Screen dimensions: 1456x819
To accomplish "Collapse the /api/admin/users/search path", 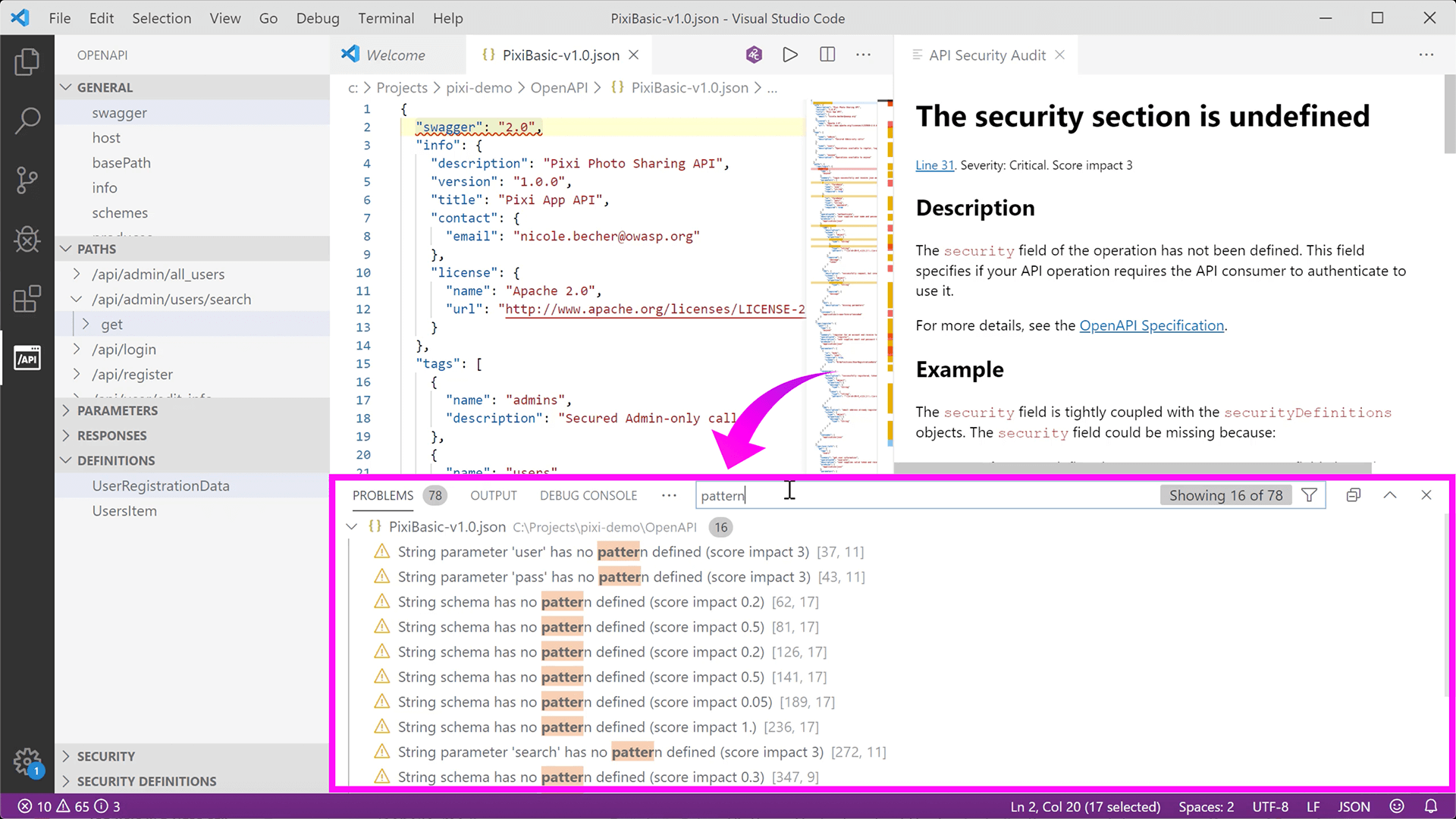I will (x=76, y=299).
